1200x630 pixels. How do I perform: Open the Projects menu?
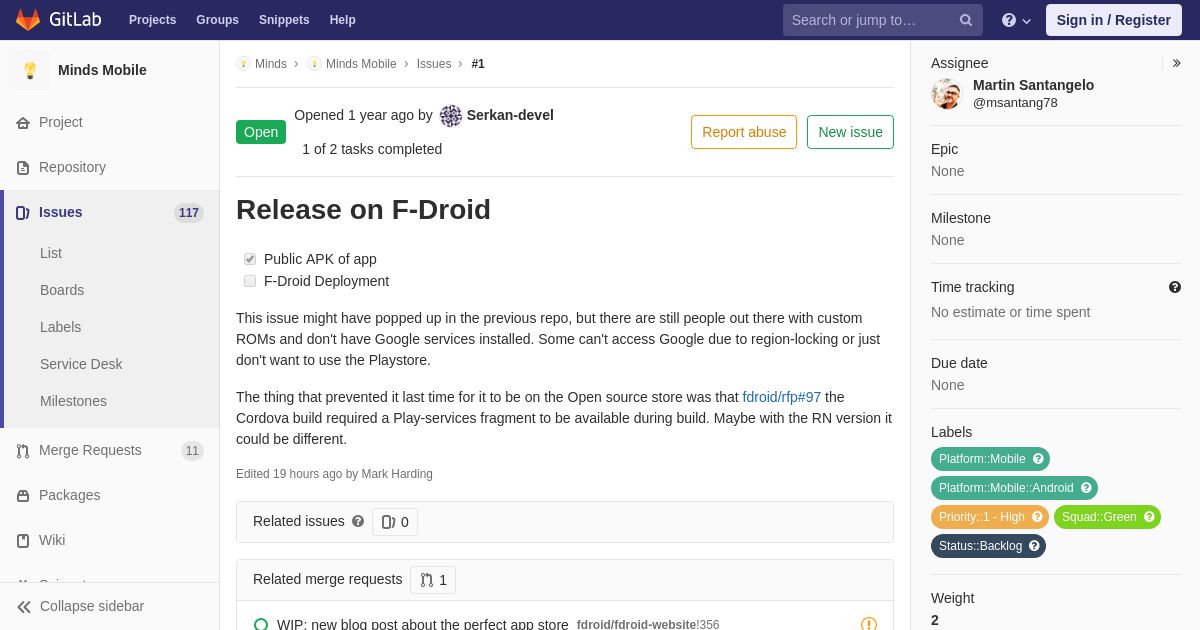pos(152,20)
